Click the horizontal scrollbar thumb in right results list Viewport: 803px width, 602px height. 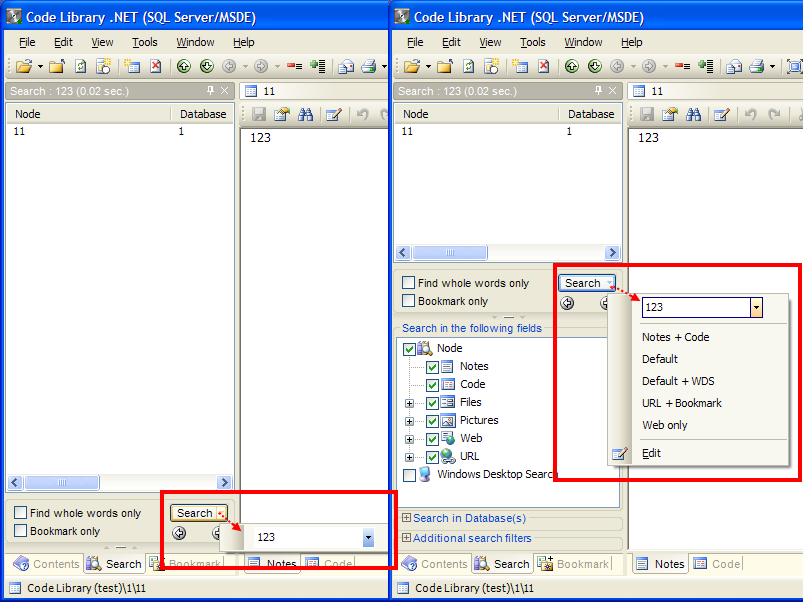(x=450, y=252)
